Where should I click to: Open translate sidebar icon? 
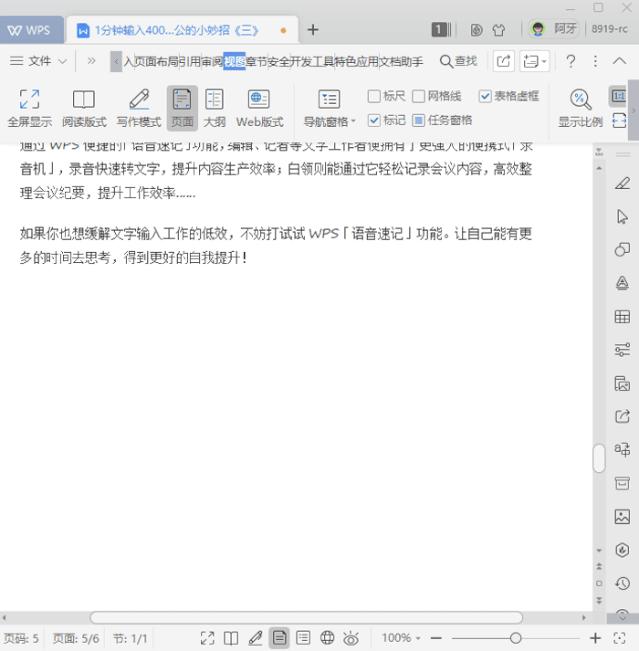[x=622, y=449]
